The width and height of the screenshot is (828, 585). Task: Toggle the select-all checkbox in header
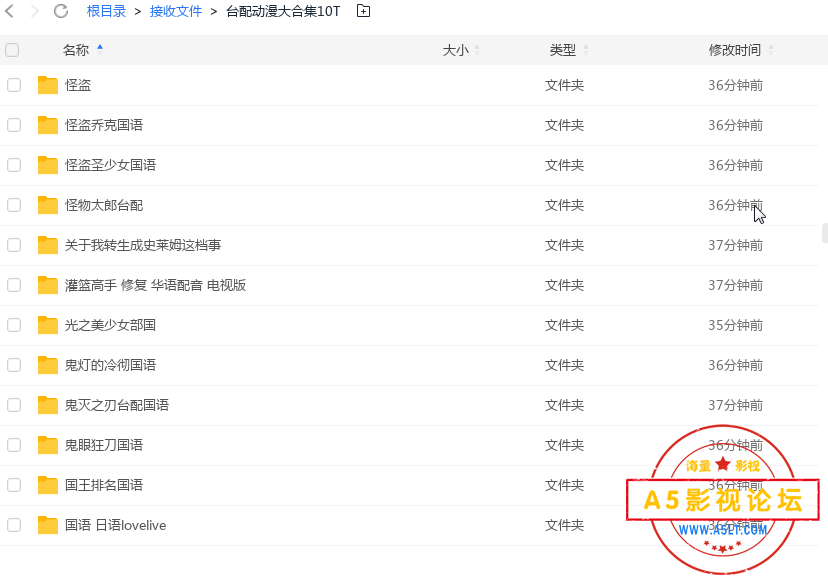point(12,50)
